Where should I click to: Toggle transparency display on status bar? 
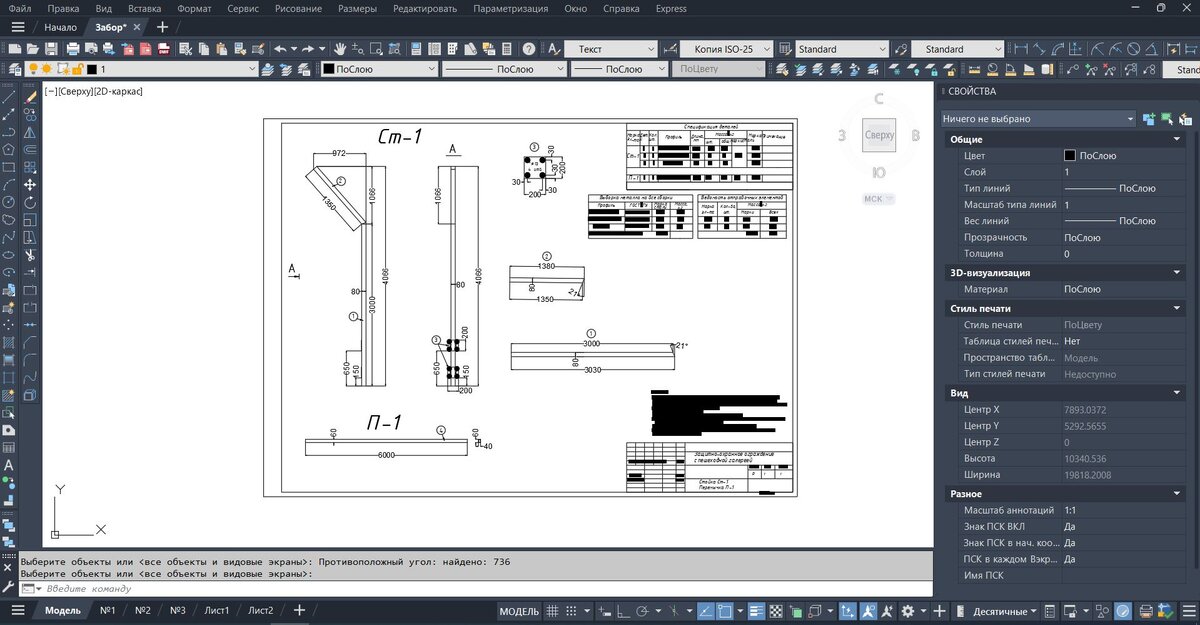pos(777,611)
